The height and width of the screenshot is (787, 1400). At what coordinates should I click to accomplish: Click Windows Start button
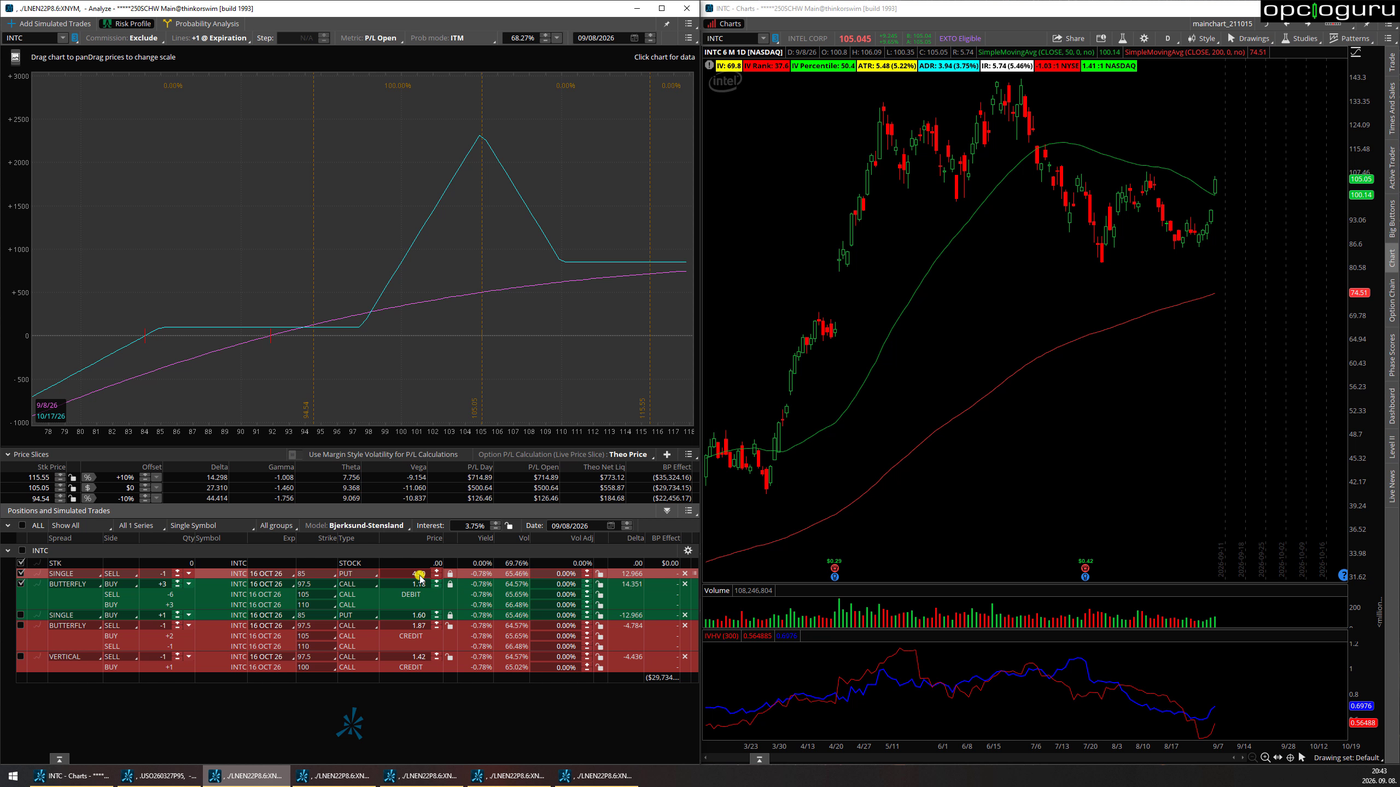pos(13,775)
